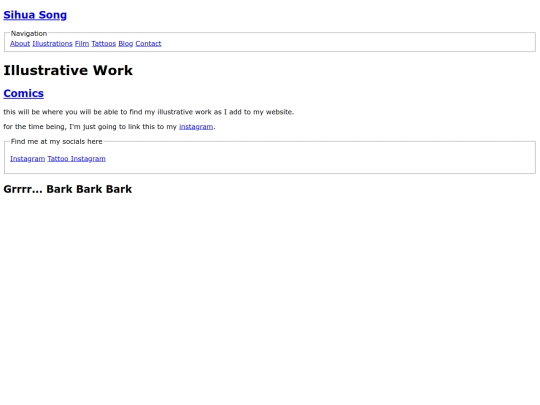Open the Instagram socials link
540x405 pixels.
click(28, 159)
